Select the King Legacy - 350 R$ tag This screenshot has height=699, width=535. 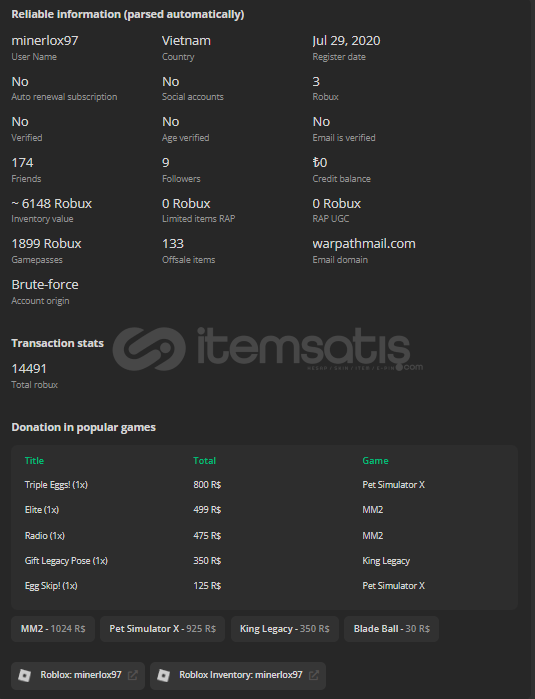284,629
